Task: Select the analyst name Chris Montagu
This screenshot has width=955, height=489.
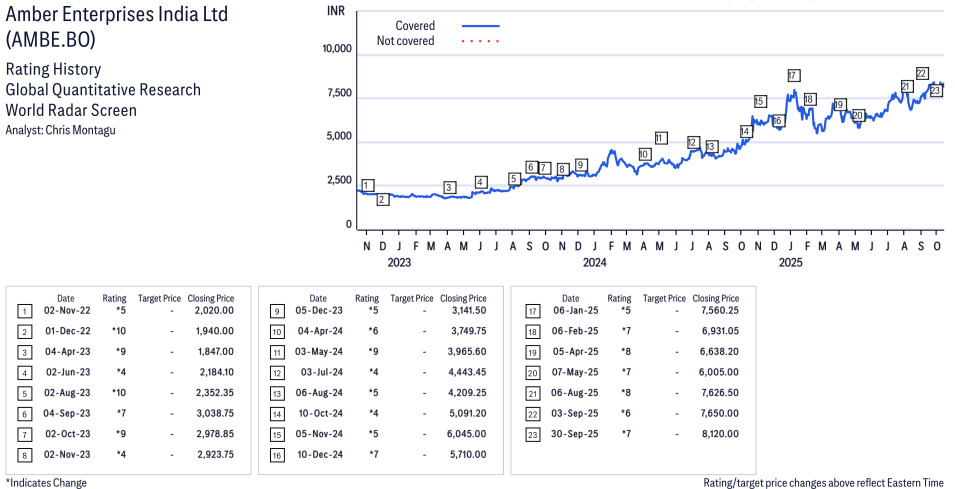Action: pyautogui.click(x=82, y=130)
